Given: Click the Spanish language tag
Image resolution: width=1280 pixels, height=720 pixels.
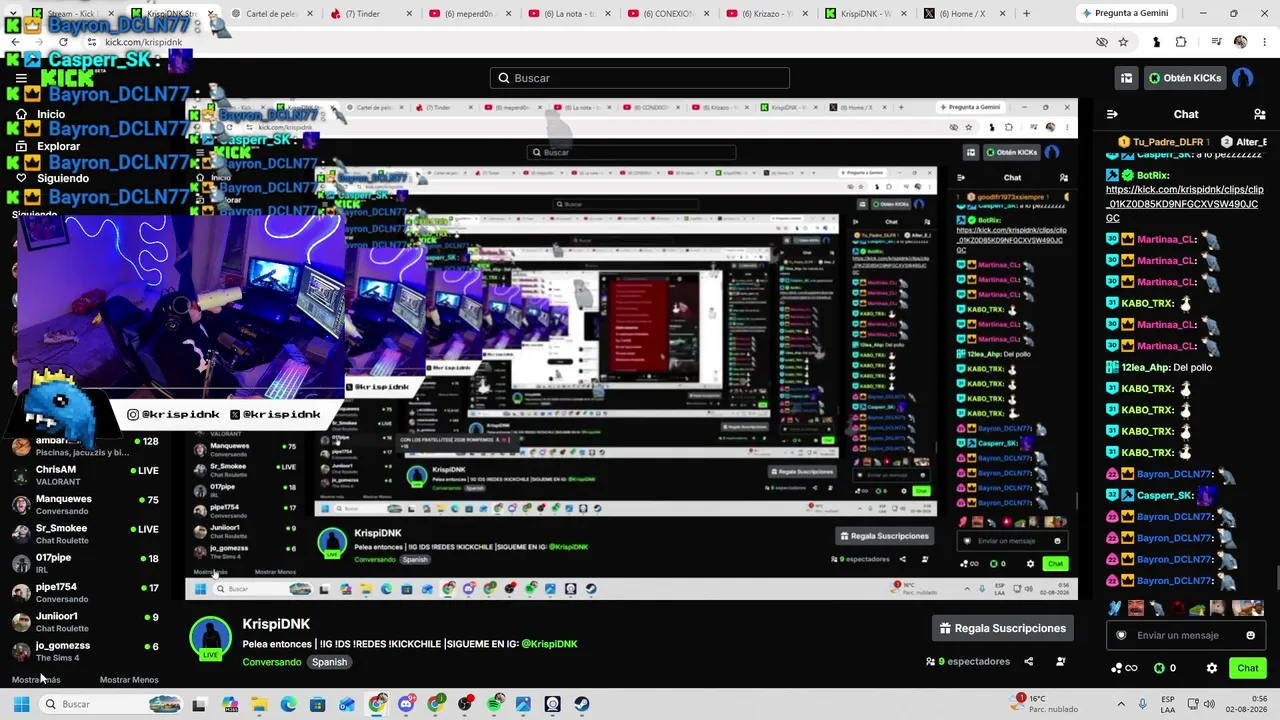Looking at the screenshot, I should click(329, 662).
